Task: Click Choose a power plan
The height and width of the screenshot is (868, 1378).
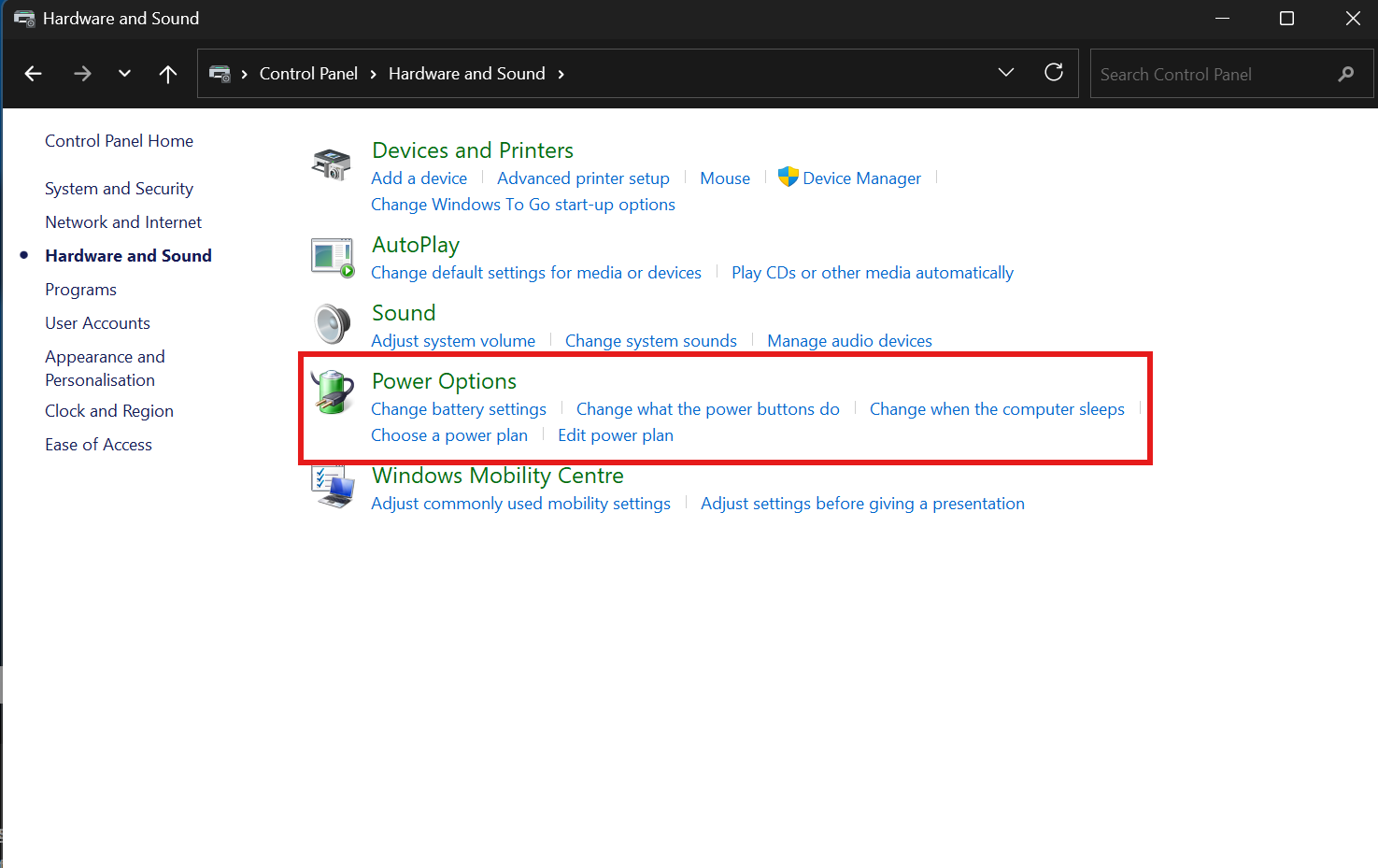Action: click(449, 435)
